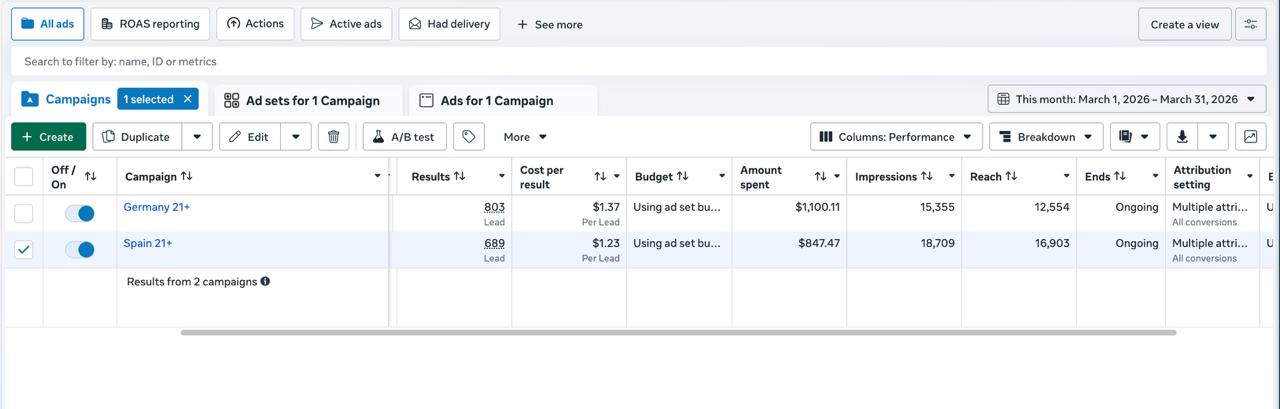Viewport: 1280px width, 409px height.
Task: Open Results column options arrow
Action: [x=501, y=177]
